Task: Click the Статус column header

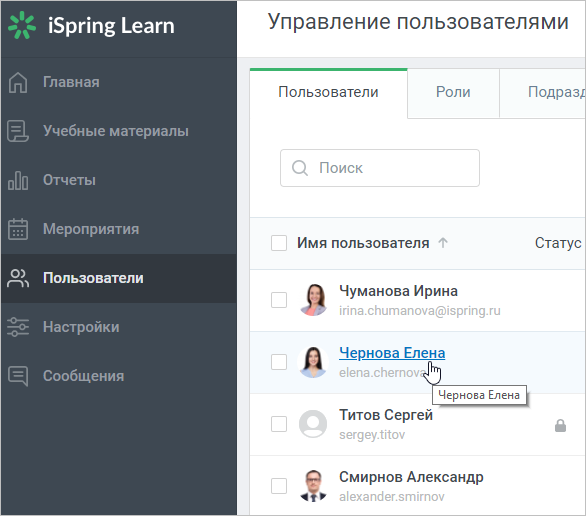Action: point(558,243)
